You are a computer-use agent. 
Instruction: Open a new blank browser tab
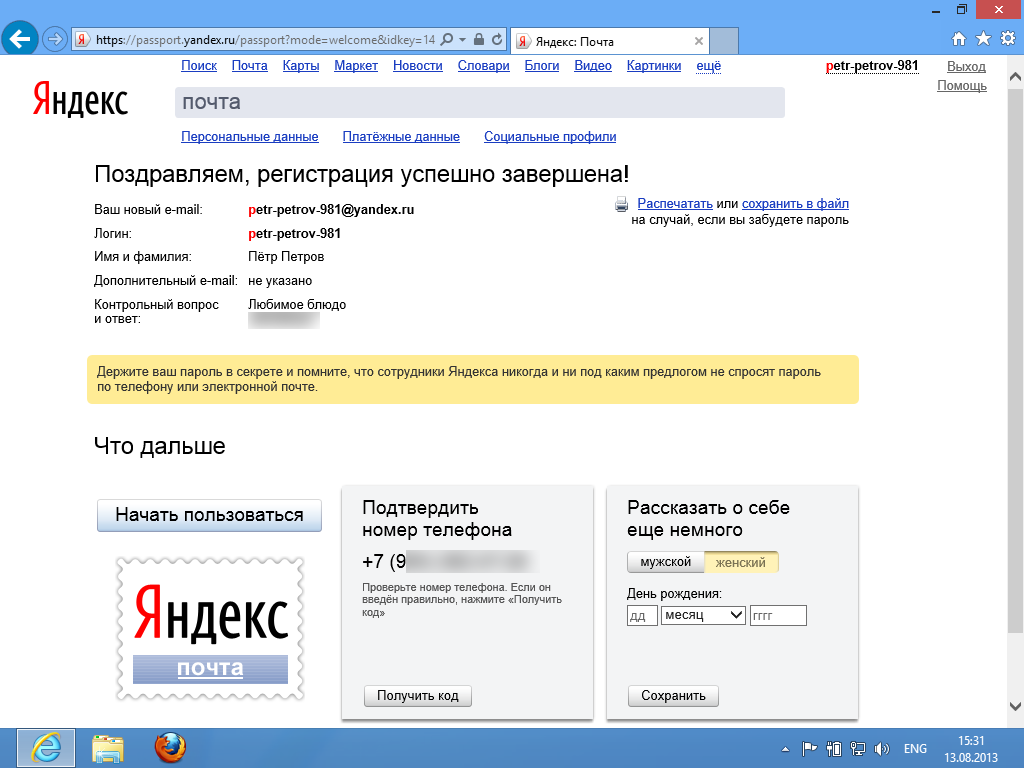pos(724,41)
